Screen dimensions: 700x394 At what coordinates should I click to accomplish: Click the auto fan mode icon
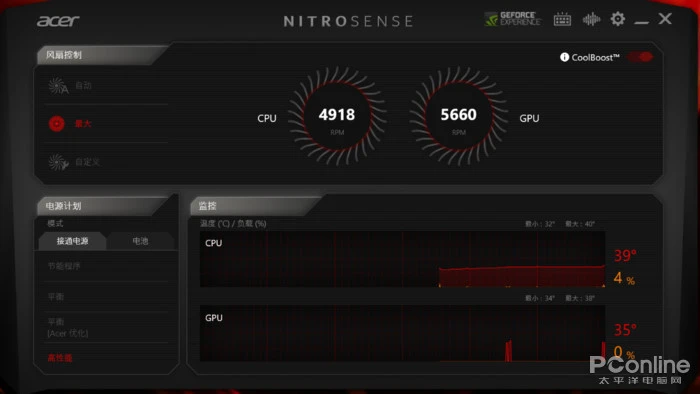coord(58,86)
